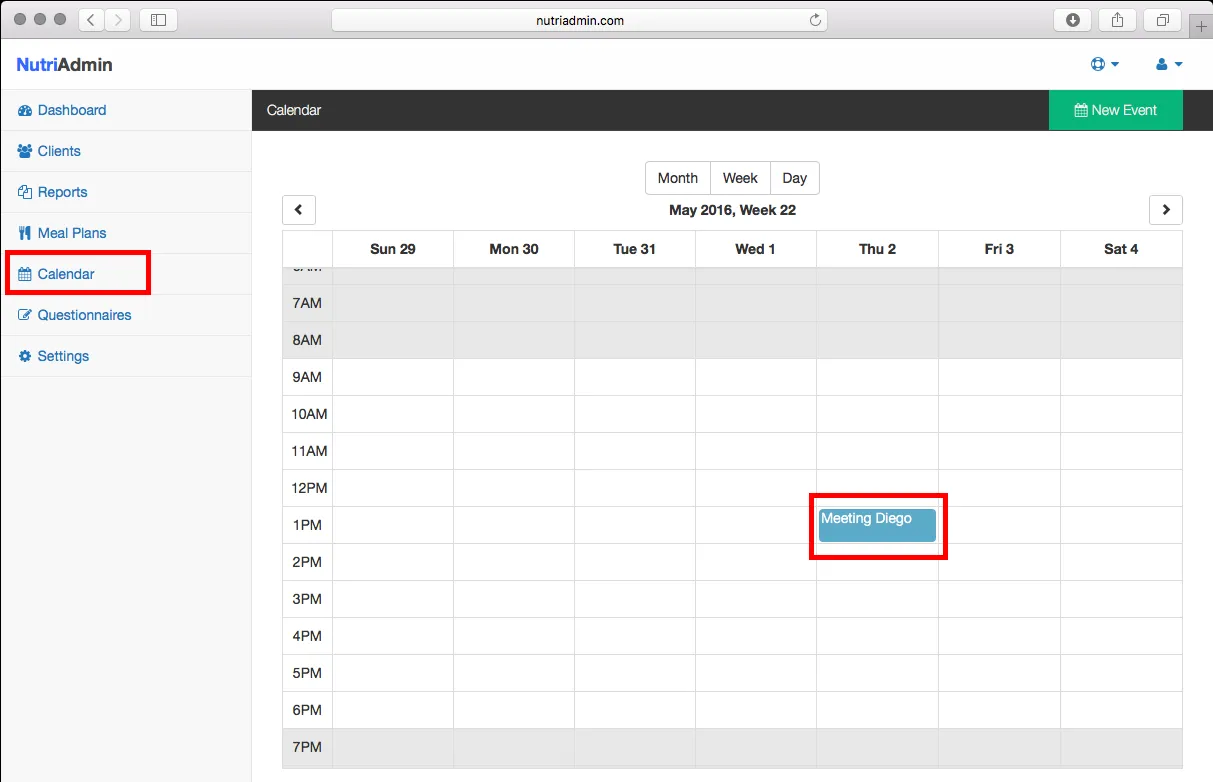Open the Meeting Diego event
This screenshot has height=782, width=1213.
tap(877, 525)
